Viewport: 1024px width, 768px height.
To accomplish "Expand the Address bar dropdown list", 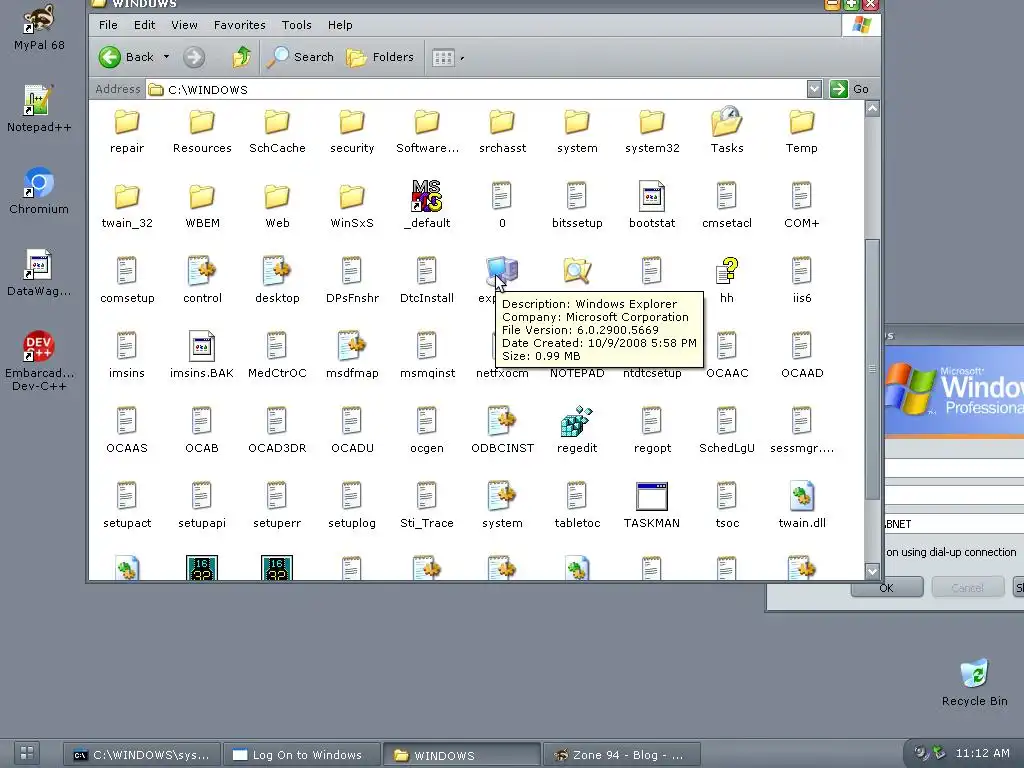I will coord(814,89).
